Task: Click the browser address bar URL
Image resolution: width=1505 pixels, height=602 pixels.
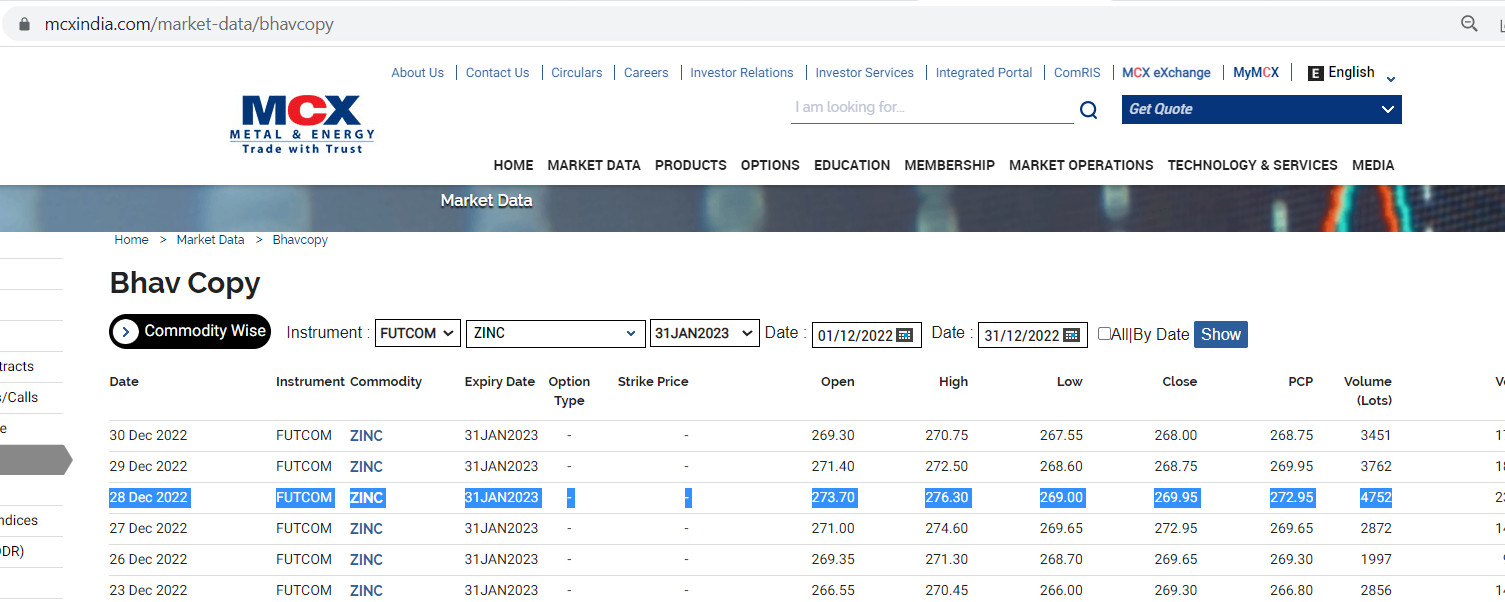Action: point(189,24)
